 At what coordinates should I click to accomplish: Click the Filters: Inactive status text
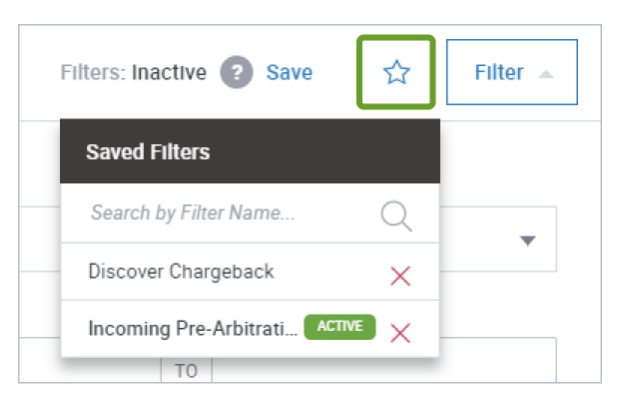[132, 73]
